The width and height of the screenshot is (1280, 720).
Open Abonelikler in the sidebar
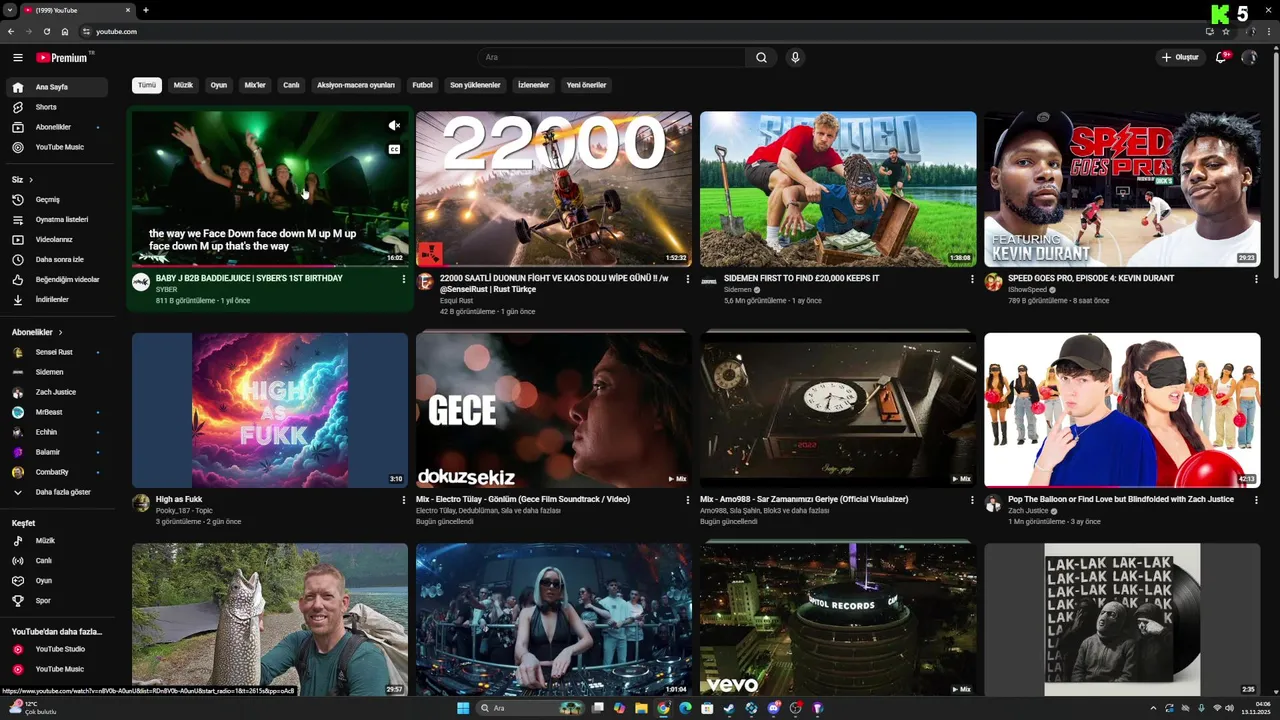click(x=55, y=127)
